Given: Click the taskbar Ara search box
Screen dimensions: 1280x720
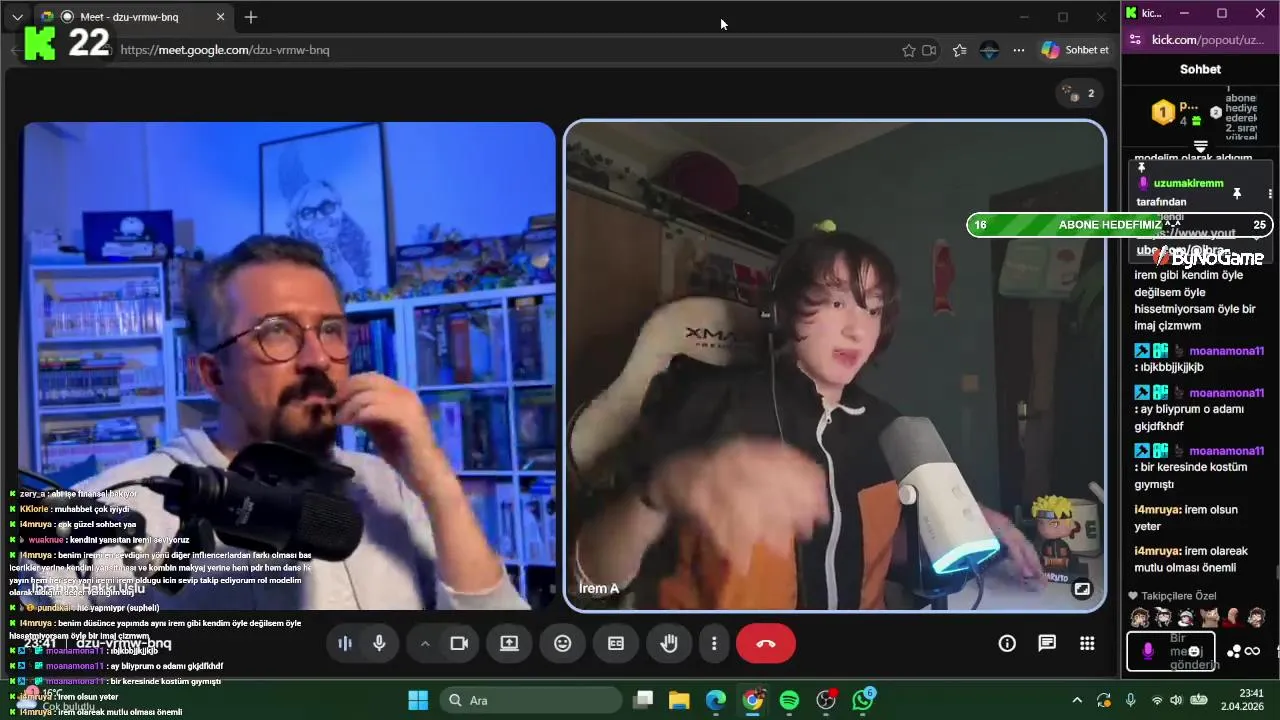Looking at the screenshot, I should click(x=531, y=700).
